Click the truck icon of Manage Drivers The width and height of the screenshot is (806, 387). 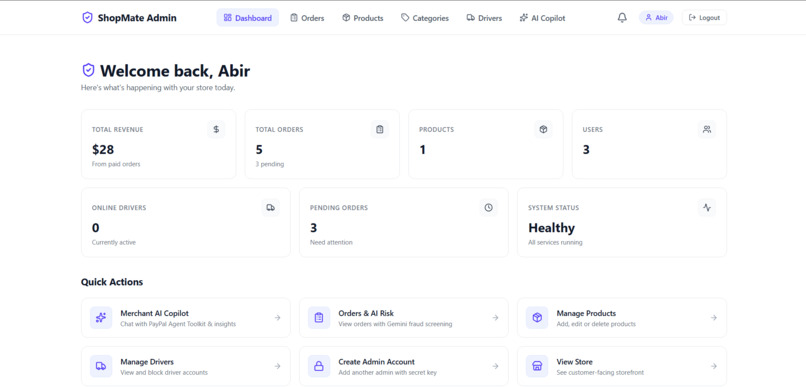coord(101,366)
